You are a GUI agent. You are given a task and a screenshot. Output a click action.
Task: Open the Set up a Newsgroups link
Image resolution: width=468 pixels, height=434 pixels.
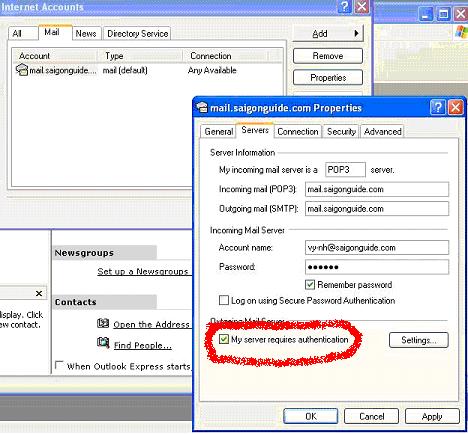point(143,272)
